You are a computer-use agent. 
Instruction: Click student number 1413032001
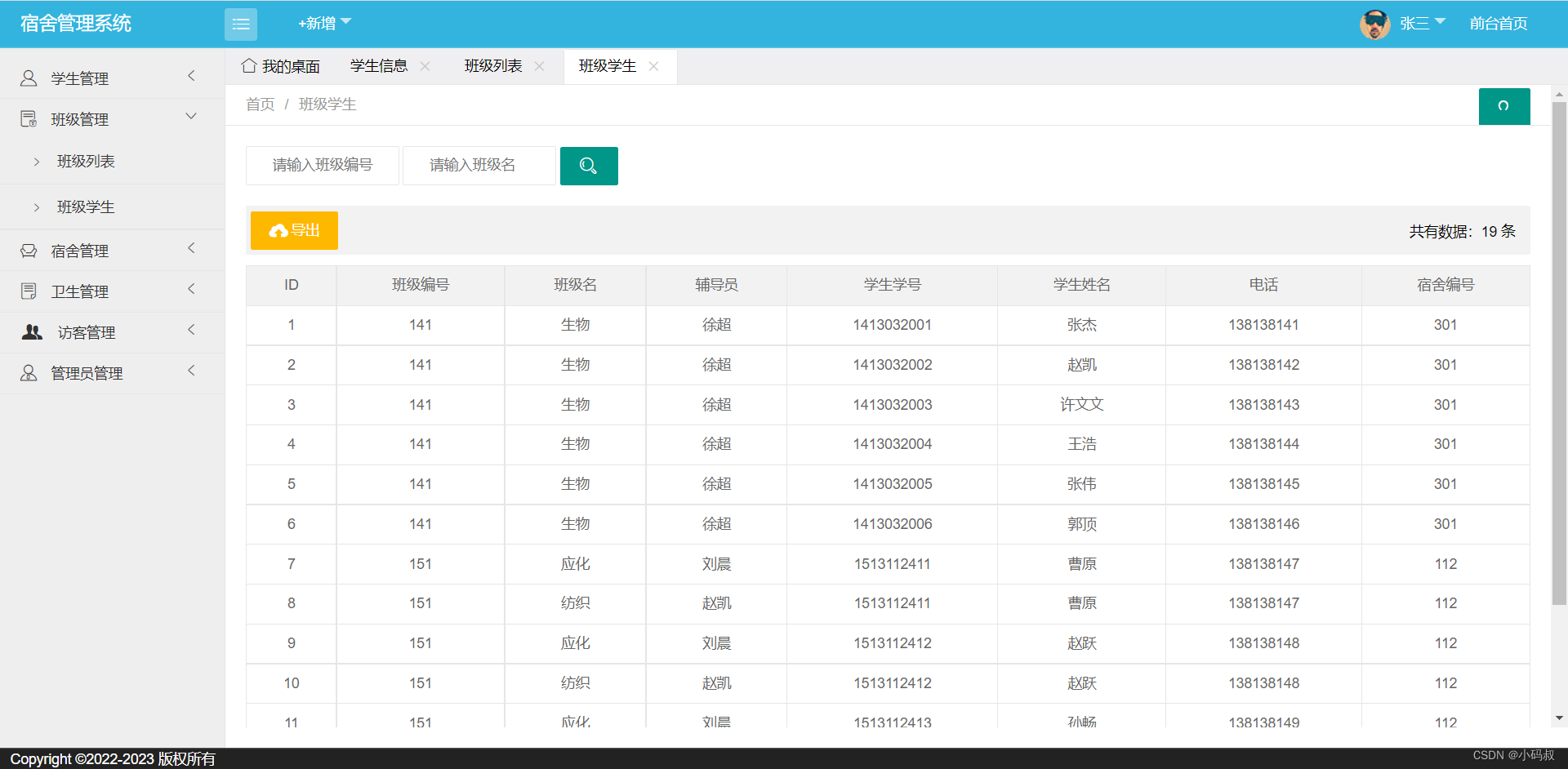[893, 325]
